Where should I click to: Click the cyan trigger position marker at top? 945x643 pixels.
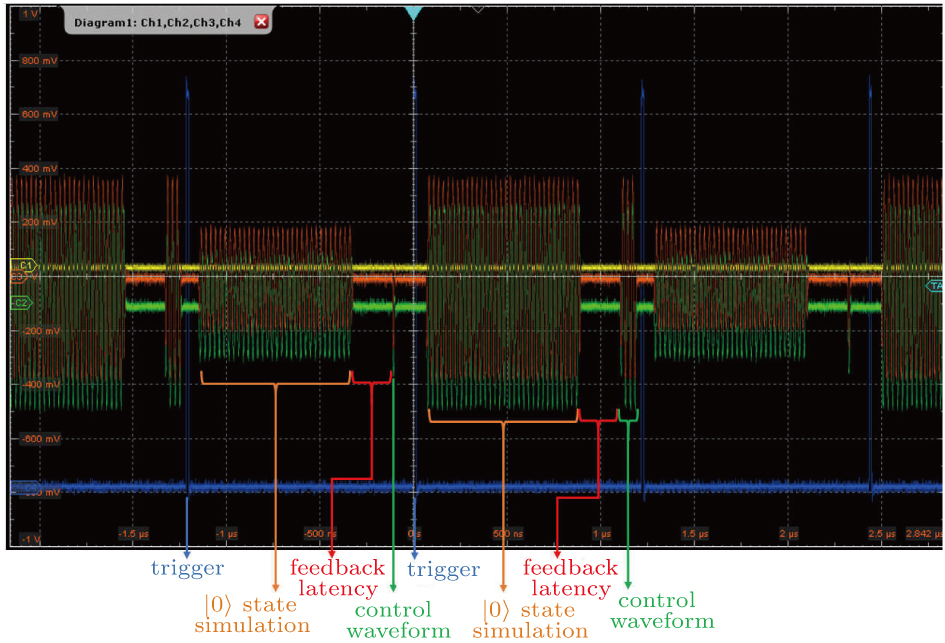[413, 13]
